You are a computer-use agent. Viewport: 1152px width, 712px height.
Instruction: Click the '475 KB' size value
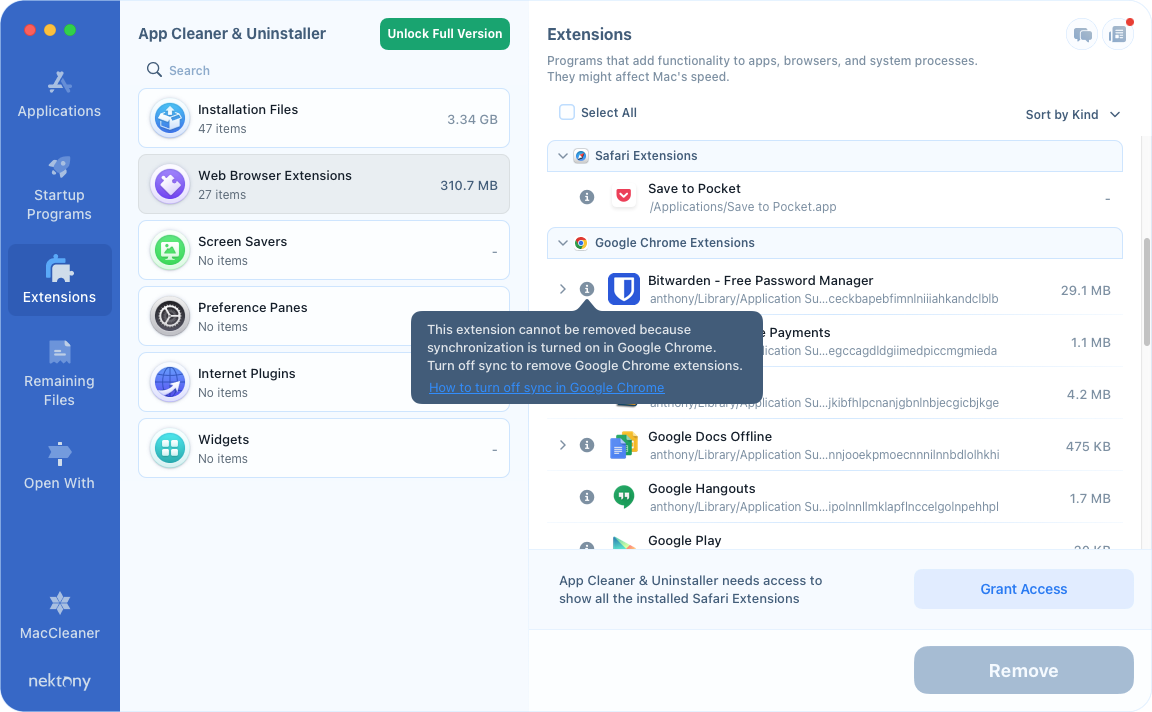[1088, 446]
